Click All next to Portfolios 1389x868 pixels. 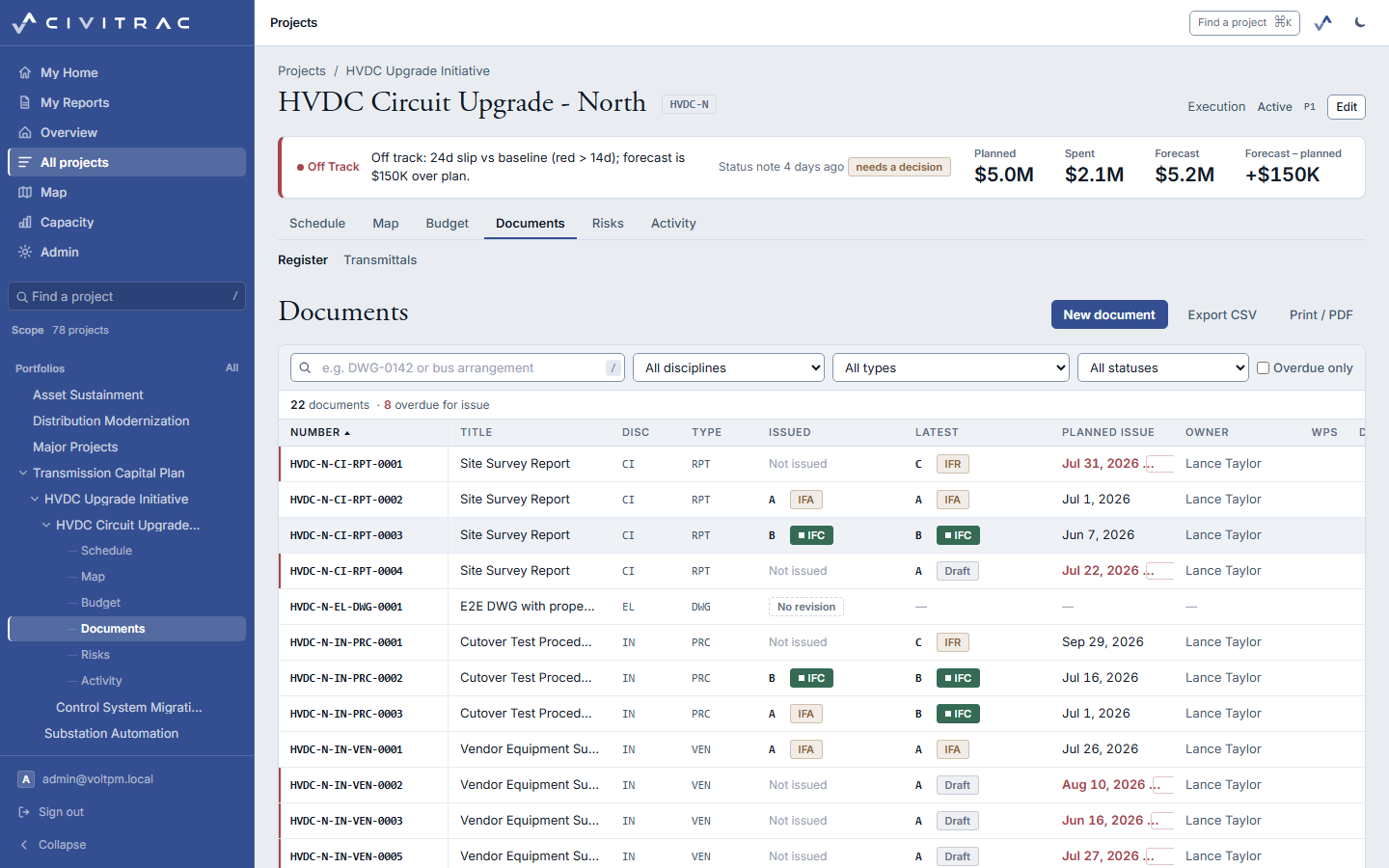[x=232, y=367]
